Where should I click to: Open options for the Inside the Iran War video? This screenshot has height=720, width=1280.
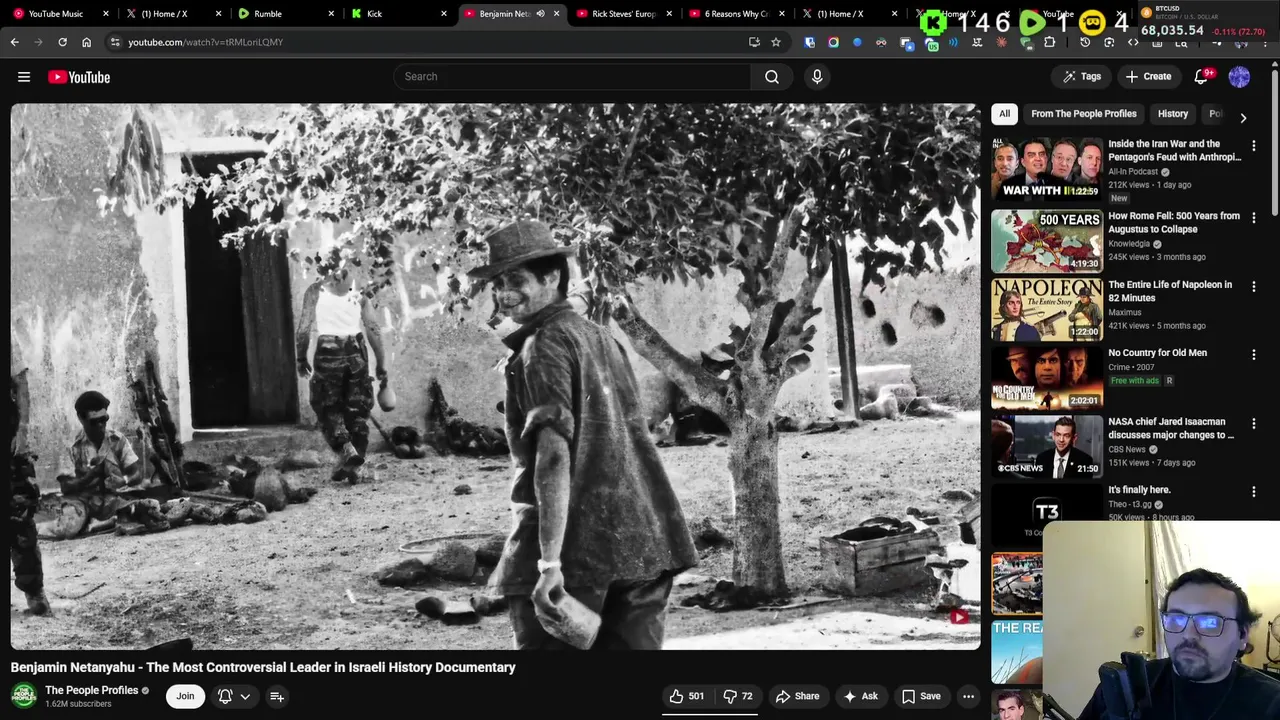[x=1254, y=146]
